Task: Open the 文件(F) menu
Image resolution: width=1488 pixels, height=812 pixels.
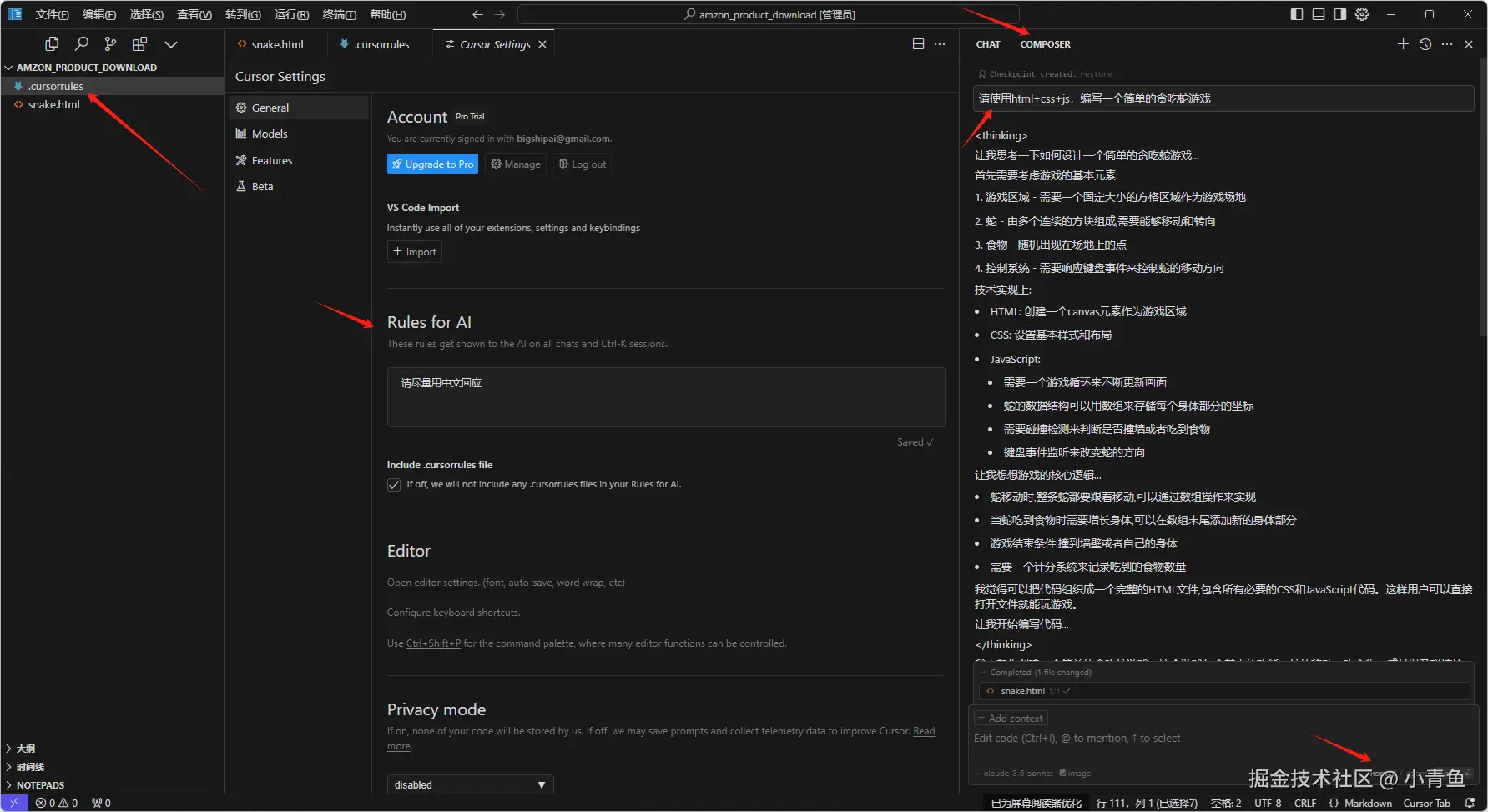Action: tap(52, 14)
